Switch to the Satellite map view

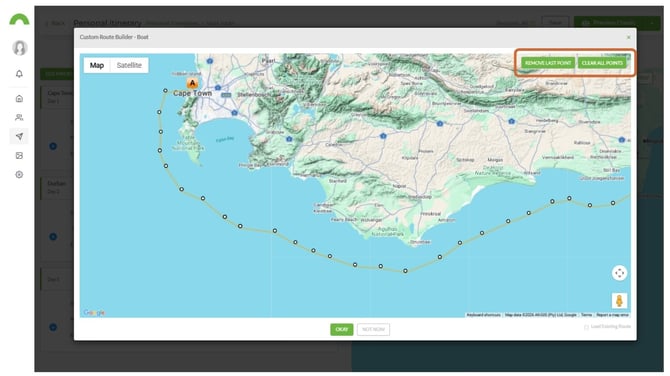[129, 65]
